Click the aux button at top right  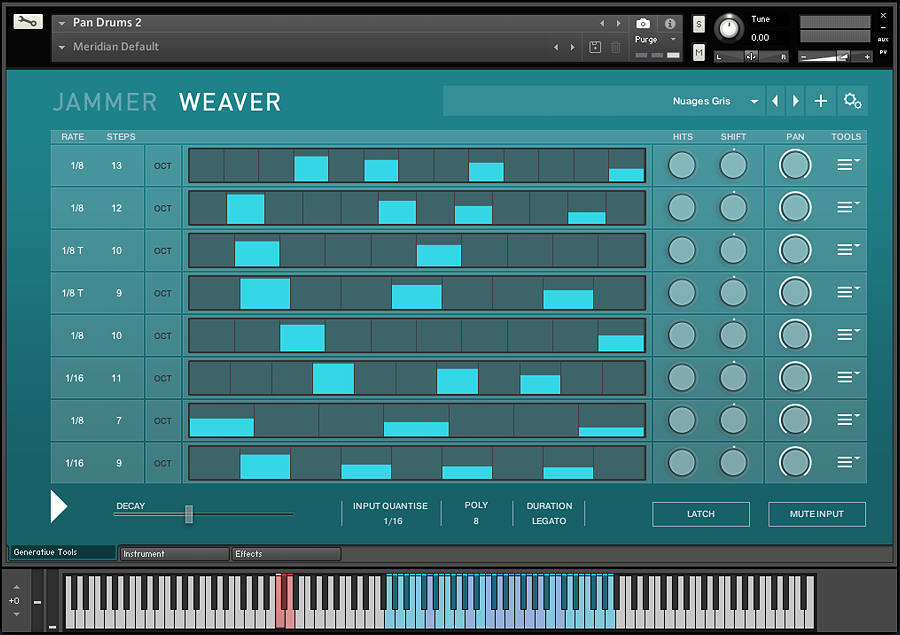(883, 39)
